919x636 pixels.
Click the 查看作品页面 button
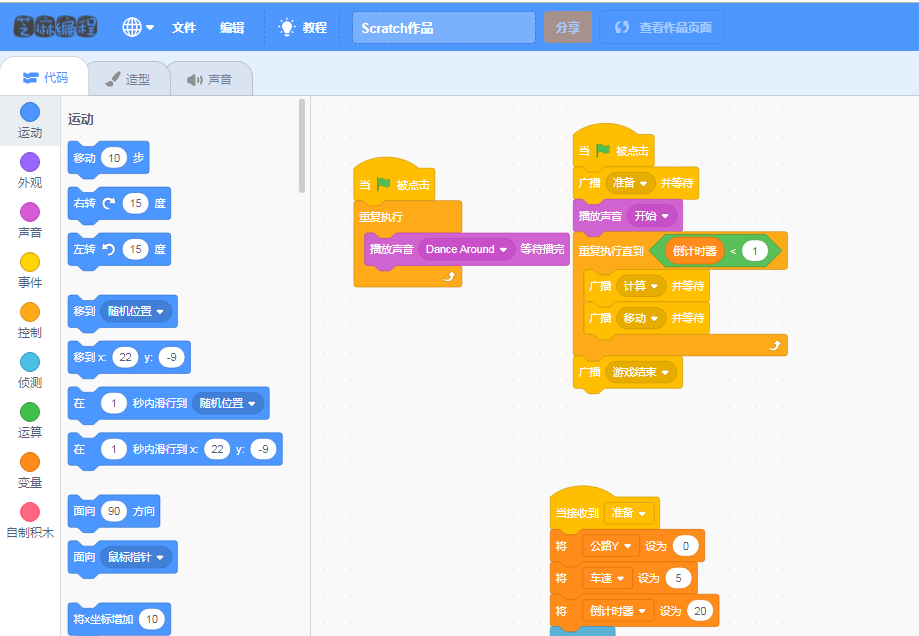662,28
